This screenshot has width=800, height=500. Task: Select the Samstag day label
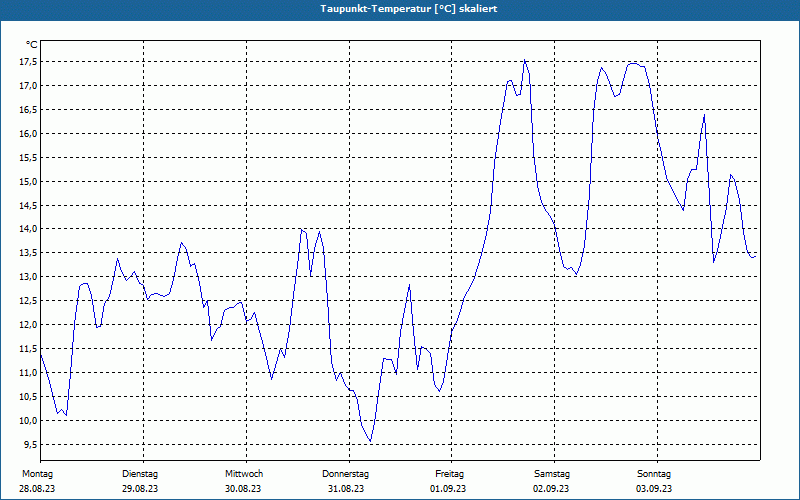point(552,474)
